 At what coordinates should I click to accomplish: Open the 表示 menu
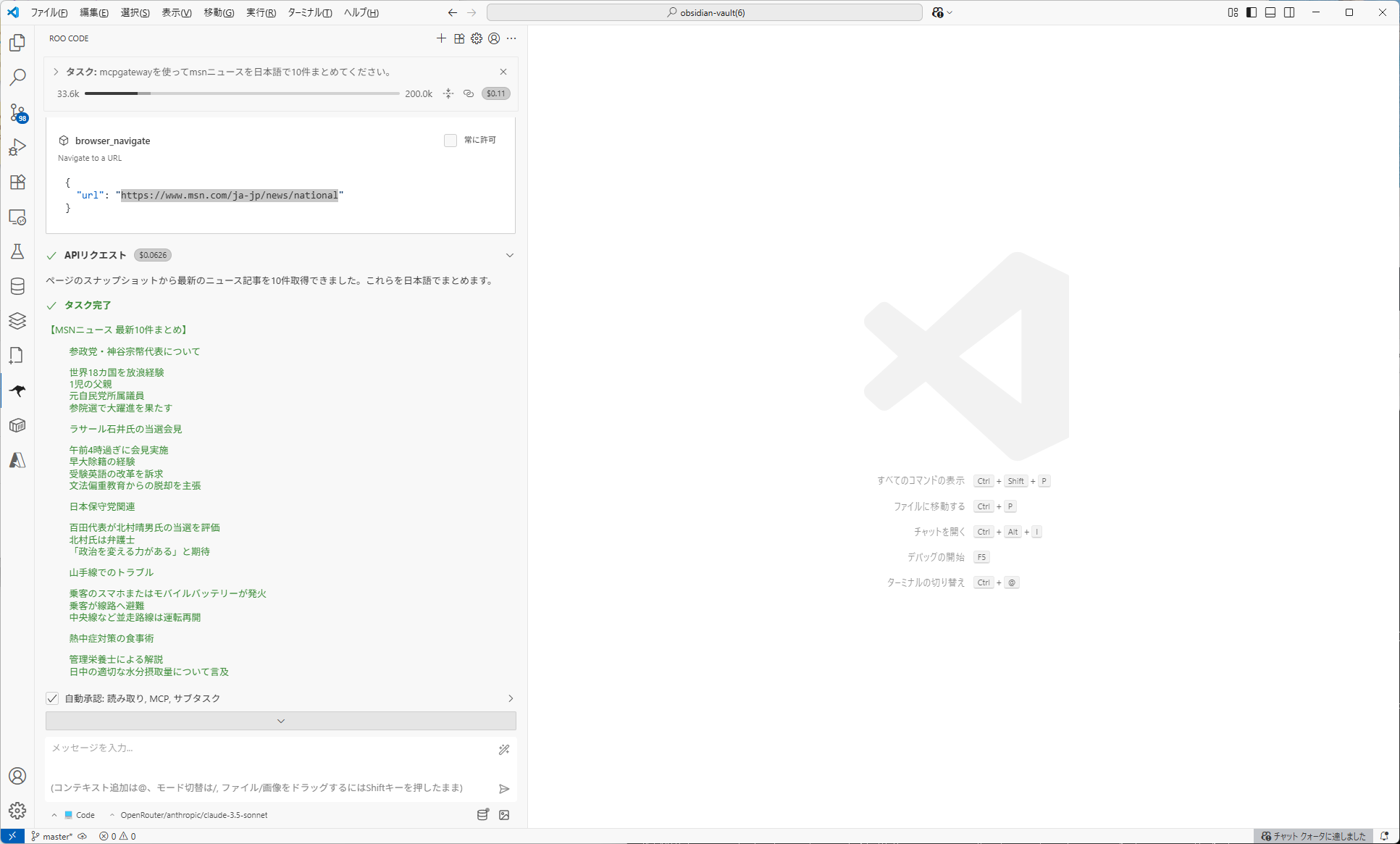pyautogui.click(x=176, y=12)
